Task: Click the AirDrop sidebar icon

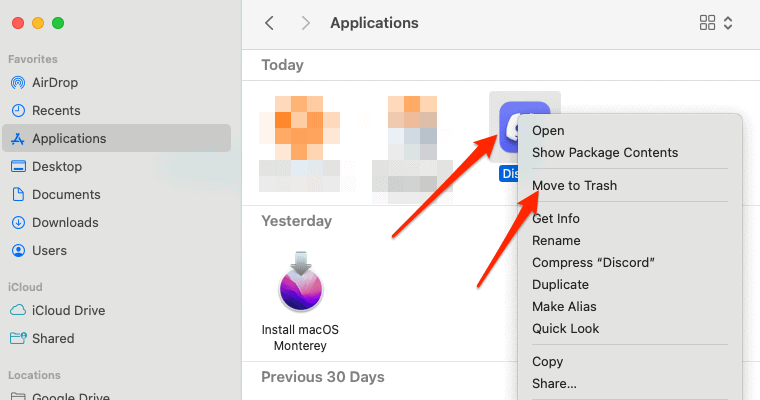Action: pyautogui.click(x=18, y=83)
